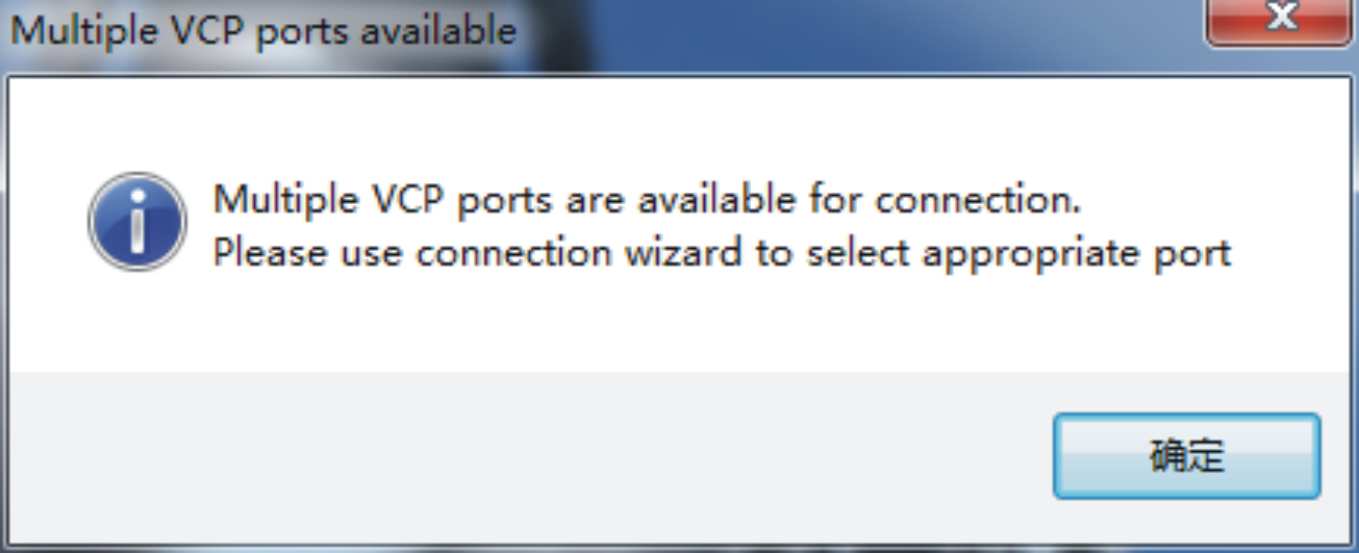The width and height of the screenshot is (1359, 553).
Task: Click the words "appropriate port" in the message
Action: click(x=1077, y=254)
